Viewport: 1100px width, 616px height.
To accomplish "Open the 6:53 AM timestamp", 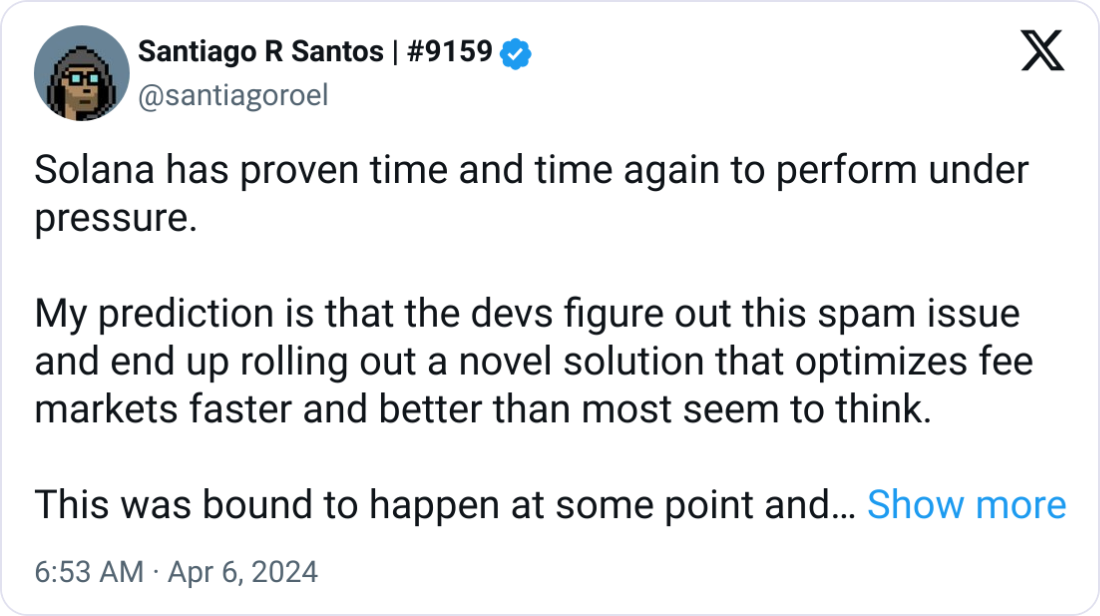I will (x=89, y=572).
